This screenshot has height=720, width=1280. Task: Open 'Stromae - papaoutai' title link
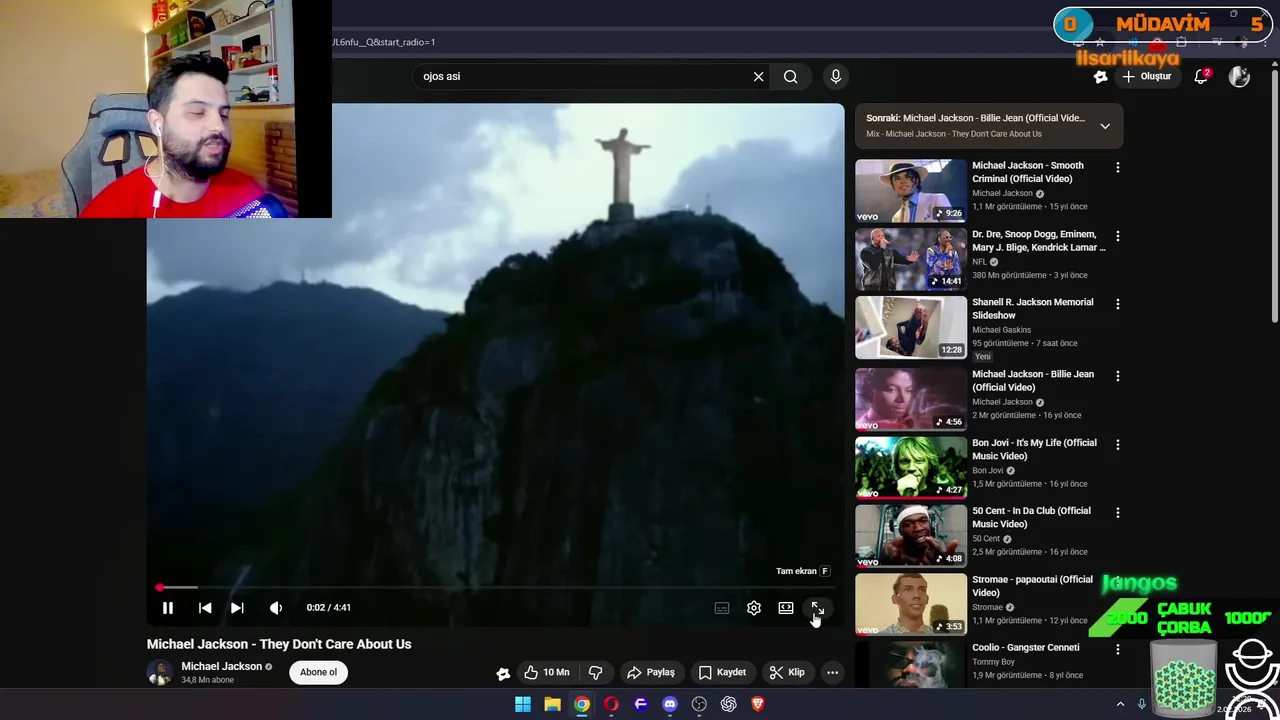pyautogui.click(x=1032, y=586)
